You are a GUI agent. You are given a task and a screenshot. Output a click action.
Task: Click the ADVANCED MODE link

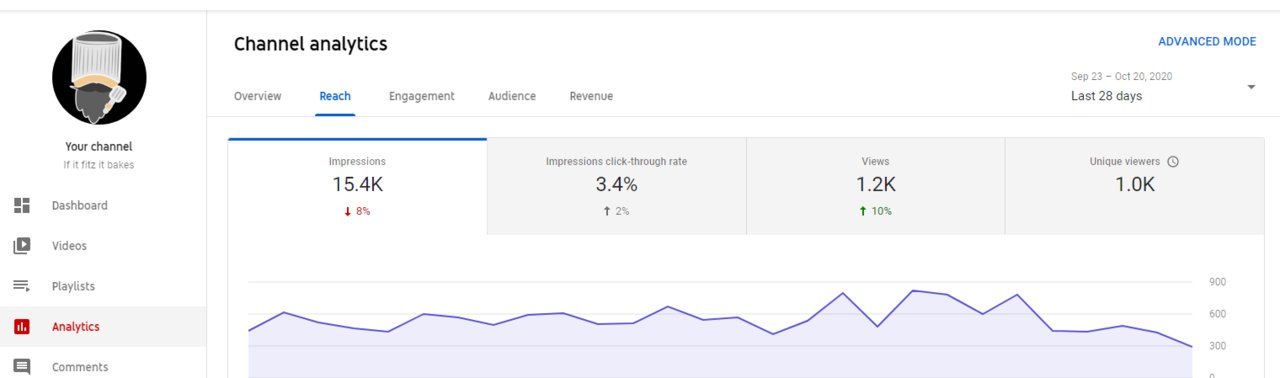(x=1207, y=42)
